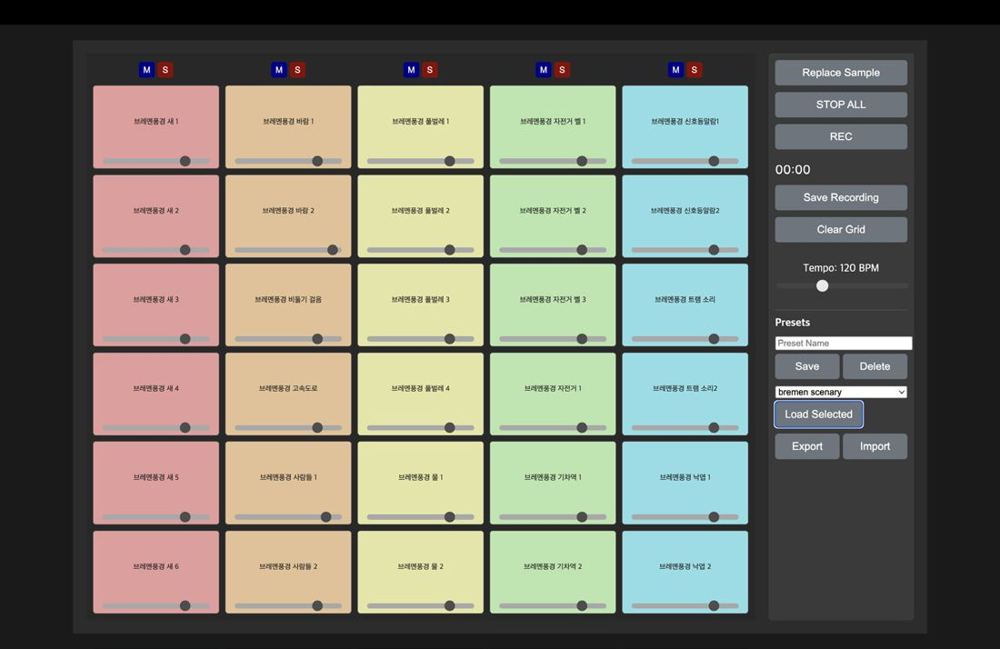Click the Export presets button
The width and height of the screenshot is (1000, 649).
point(807,446)
